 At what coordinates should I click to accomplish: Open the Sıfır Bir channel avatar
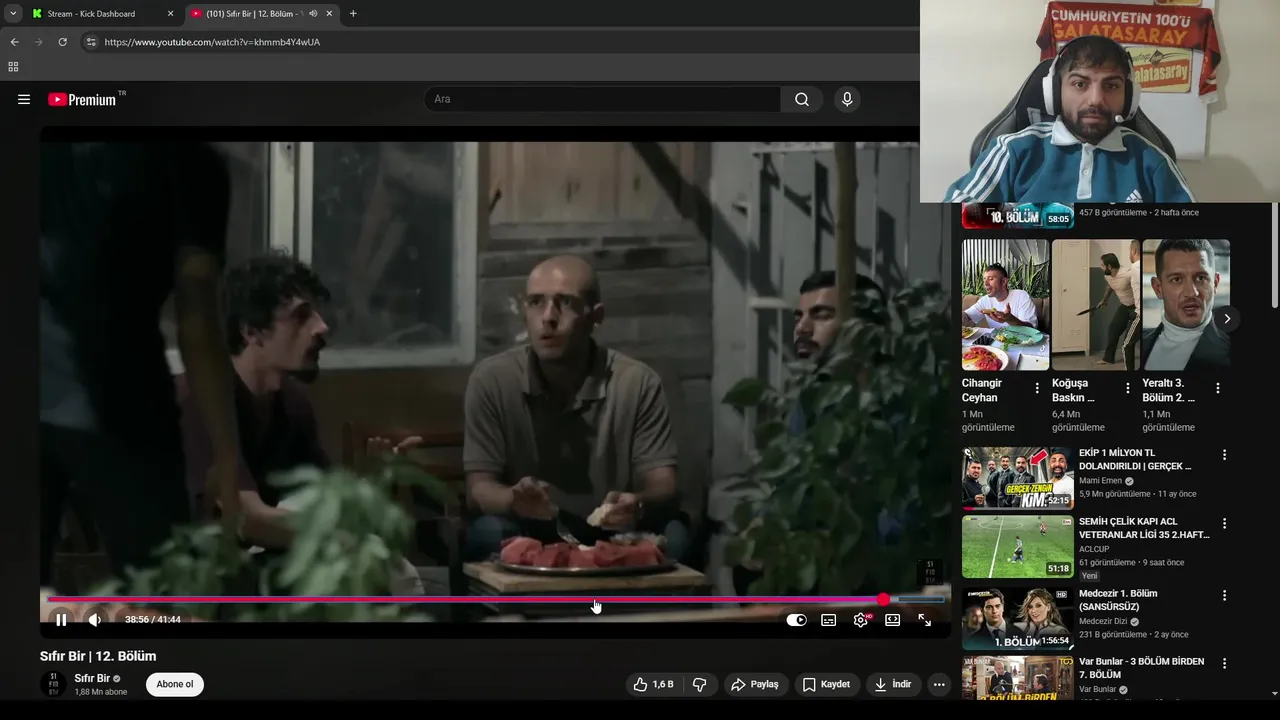click(x=53, y=684)
